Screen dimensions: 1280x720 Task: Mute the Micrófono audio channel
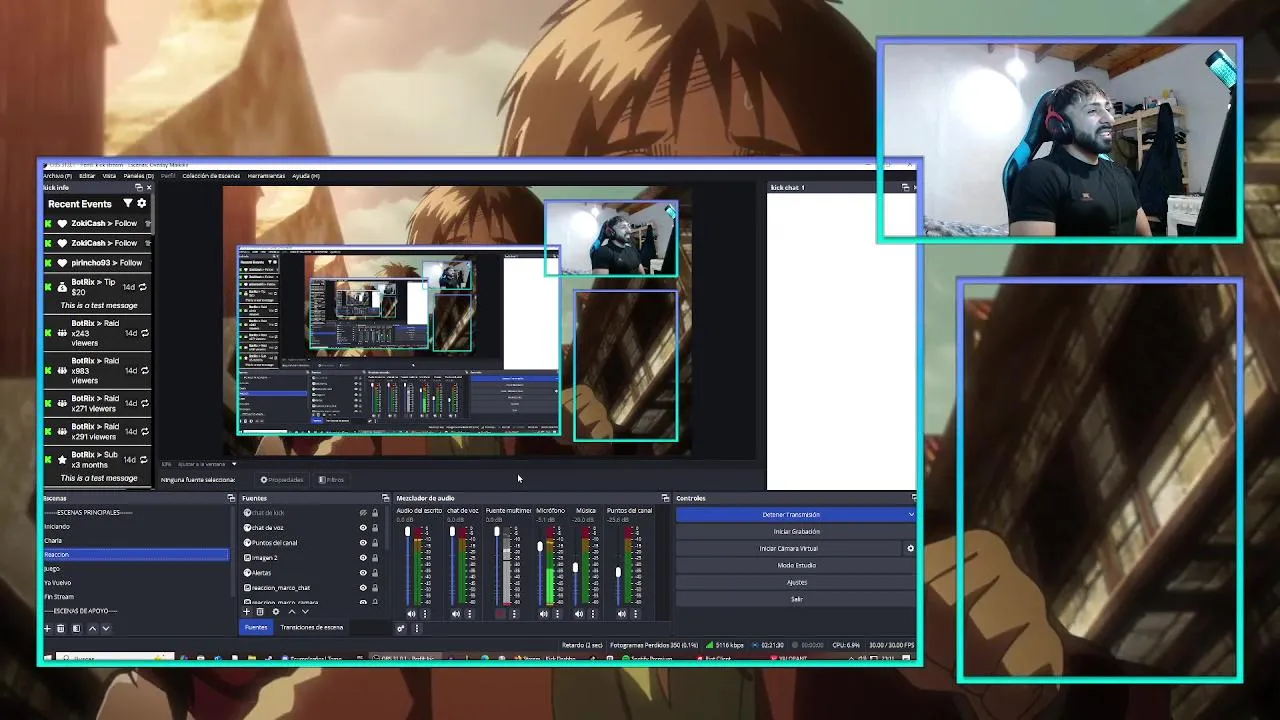[x=543, y=614]
